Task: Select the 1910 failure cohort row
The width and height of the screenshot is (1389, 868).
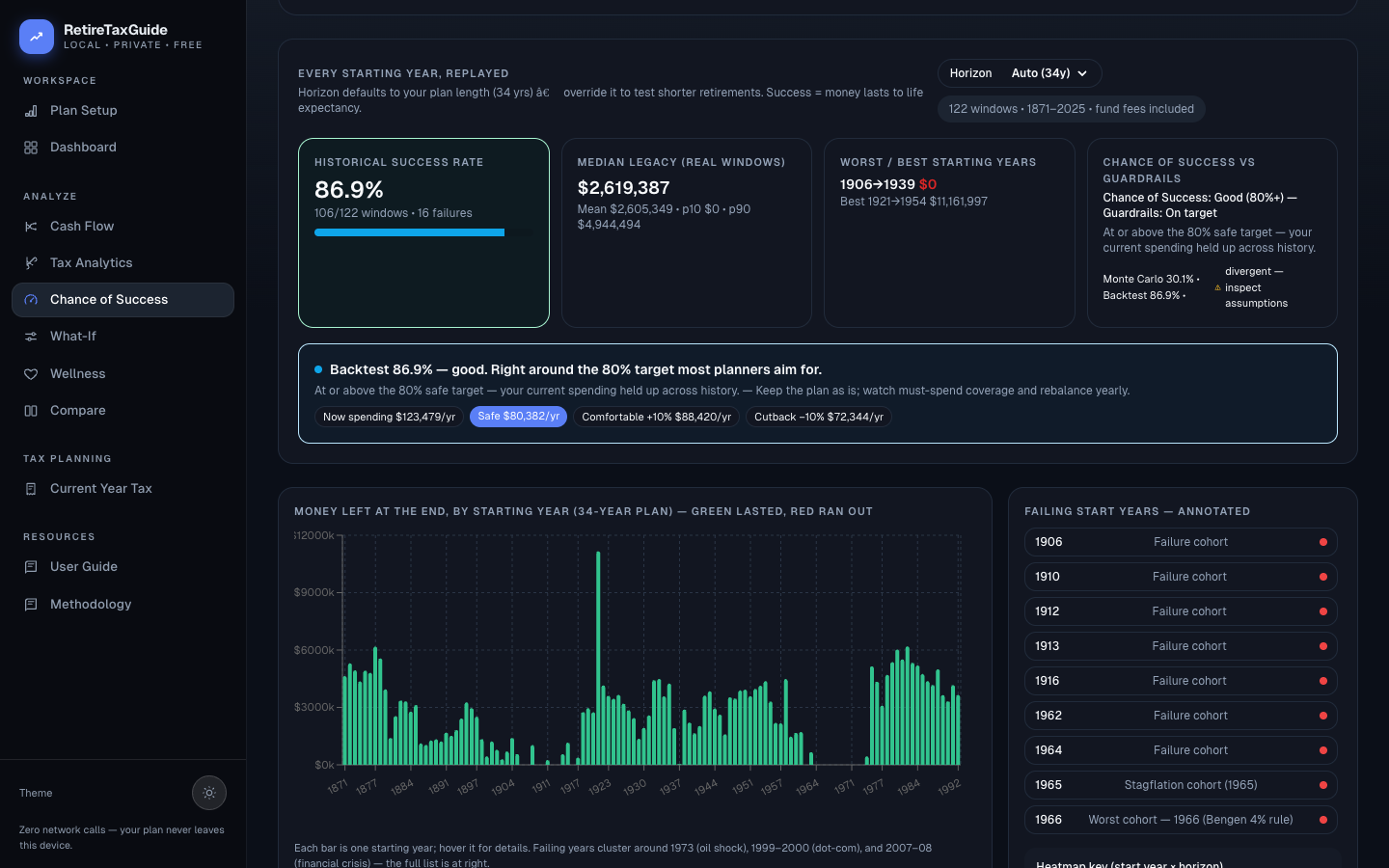Action: click(x=1181, y=577)
